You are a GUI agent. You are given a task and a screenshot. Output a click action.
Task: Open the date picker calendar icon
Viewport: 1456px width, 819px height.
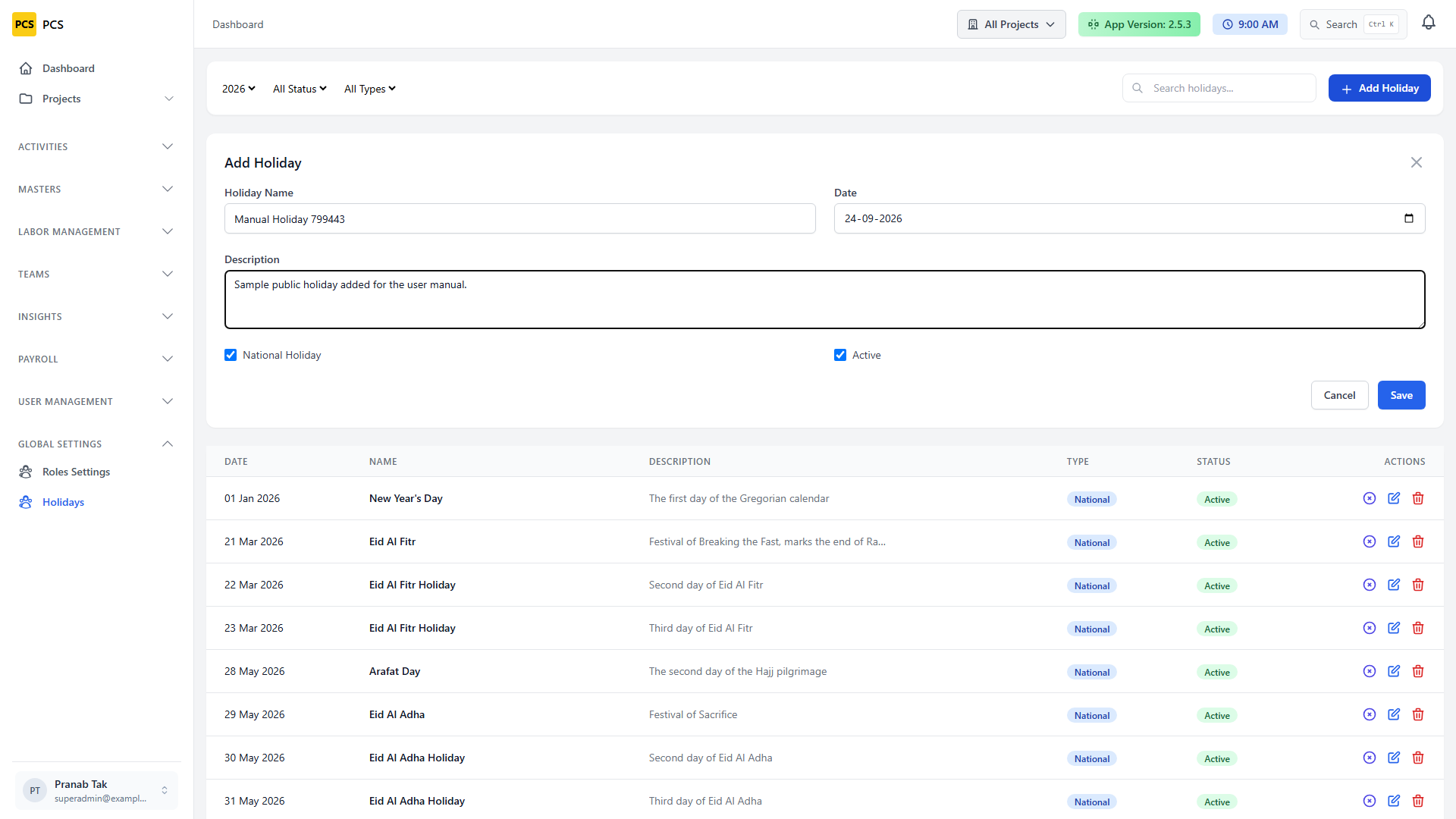1409,218
